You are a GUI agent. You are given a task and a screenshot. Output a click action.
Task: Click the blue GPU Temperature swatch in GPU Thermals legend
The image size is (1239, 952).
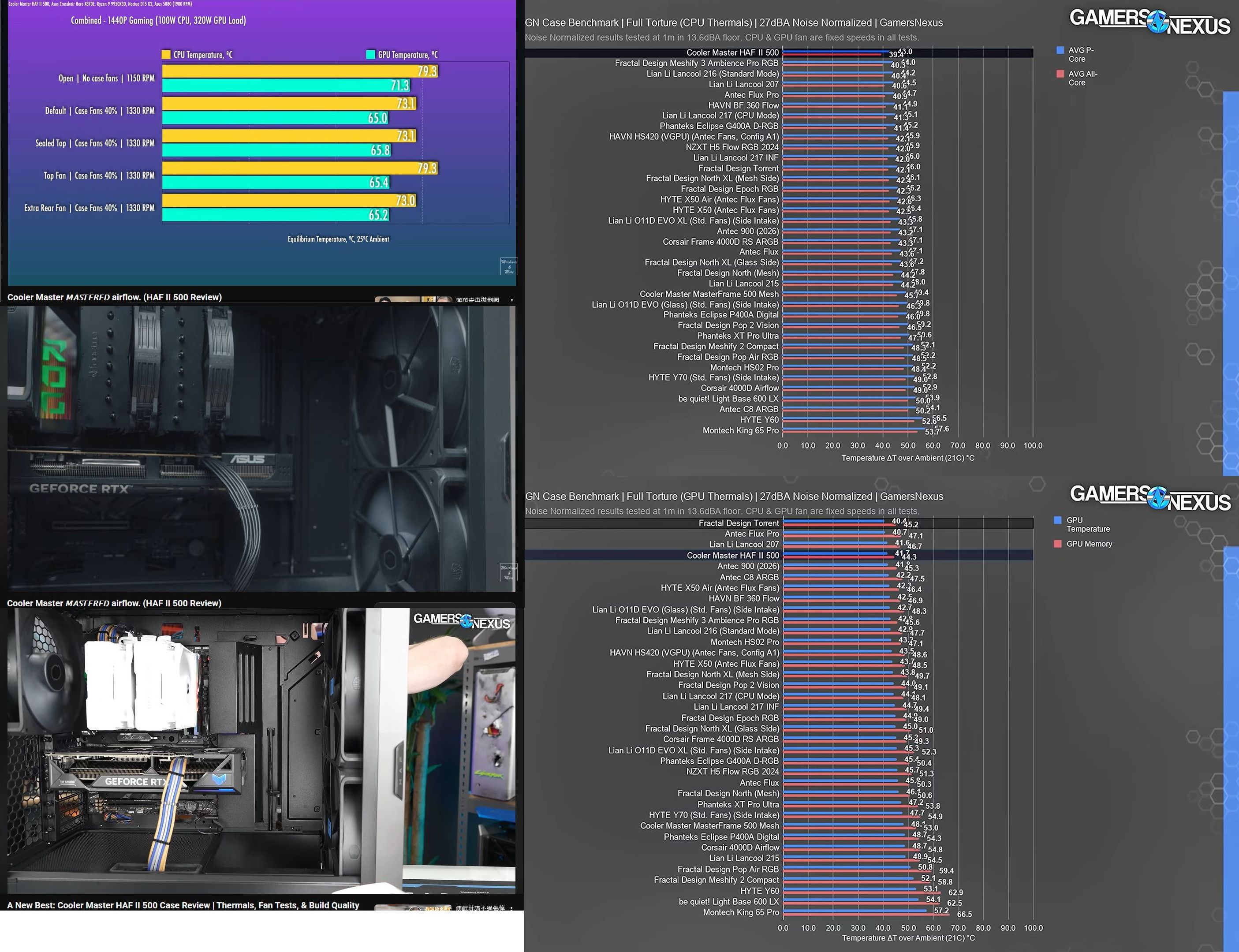(1058, 520)
